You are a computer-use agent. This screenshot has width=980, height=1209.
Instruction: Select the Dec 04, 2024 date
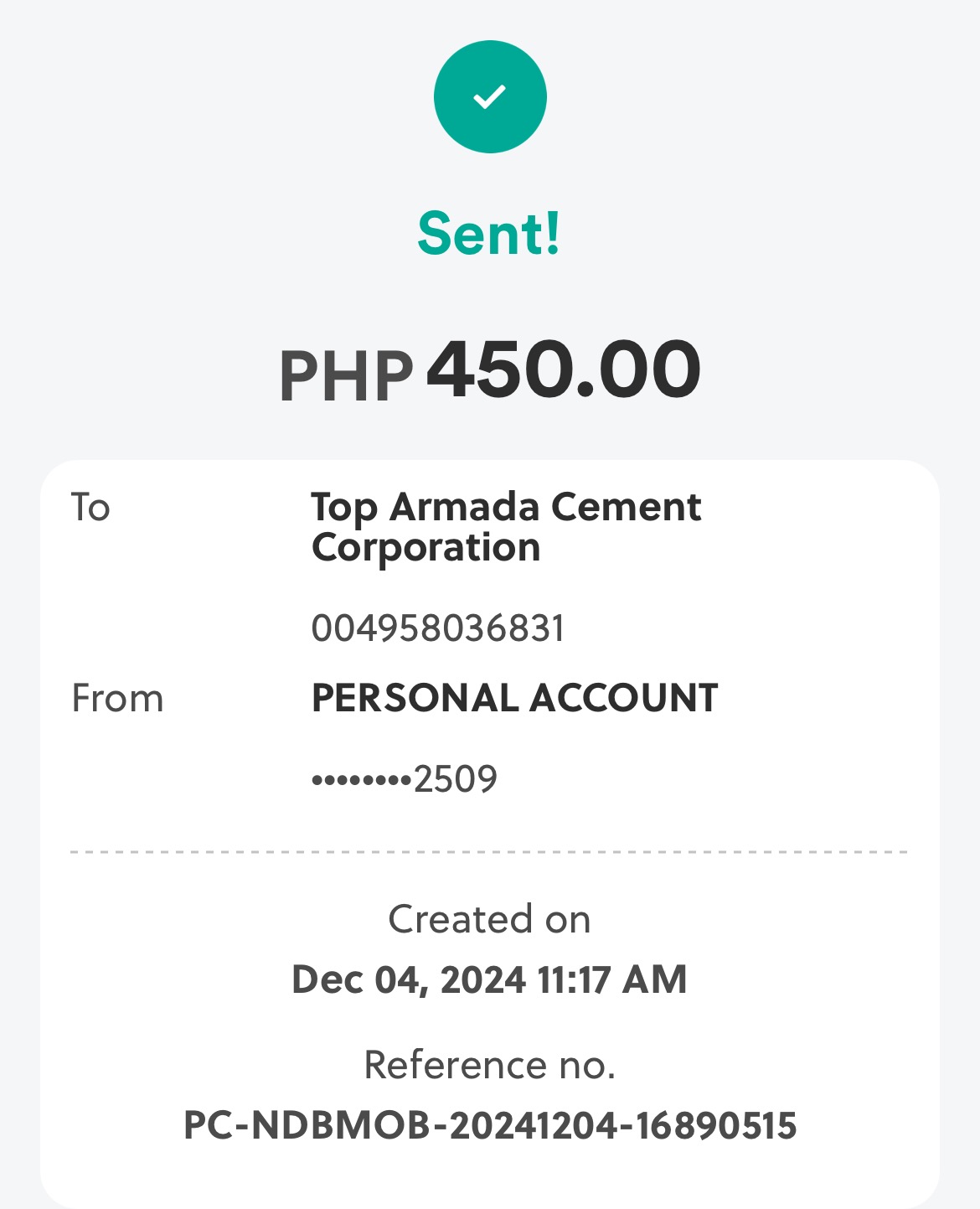click(409, 979)
